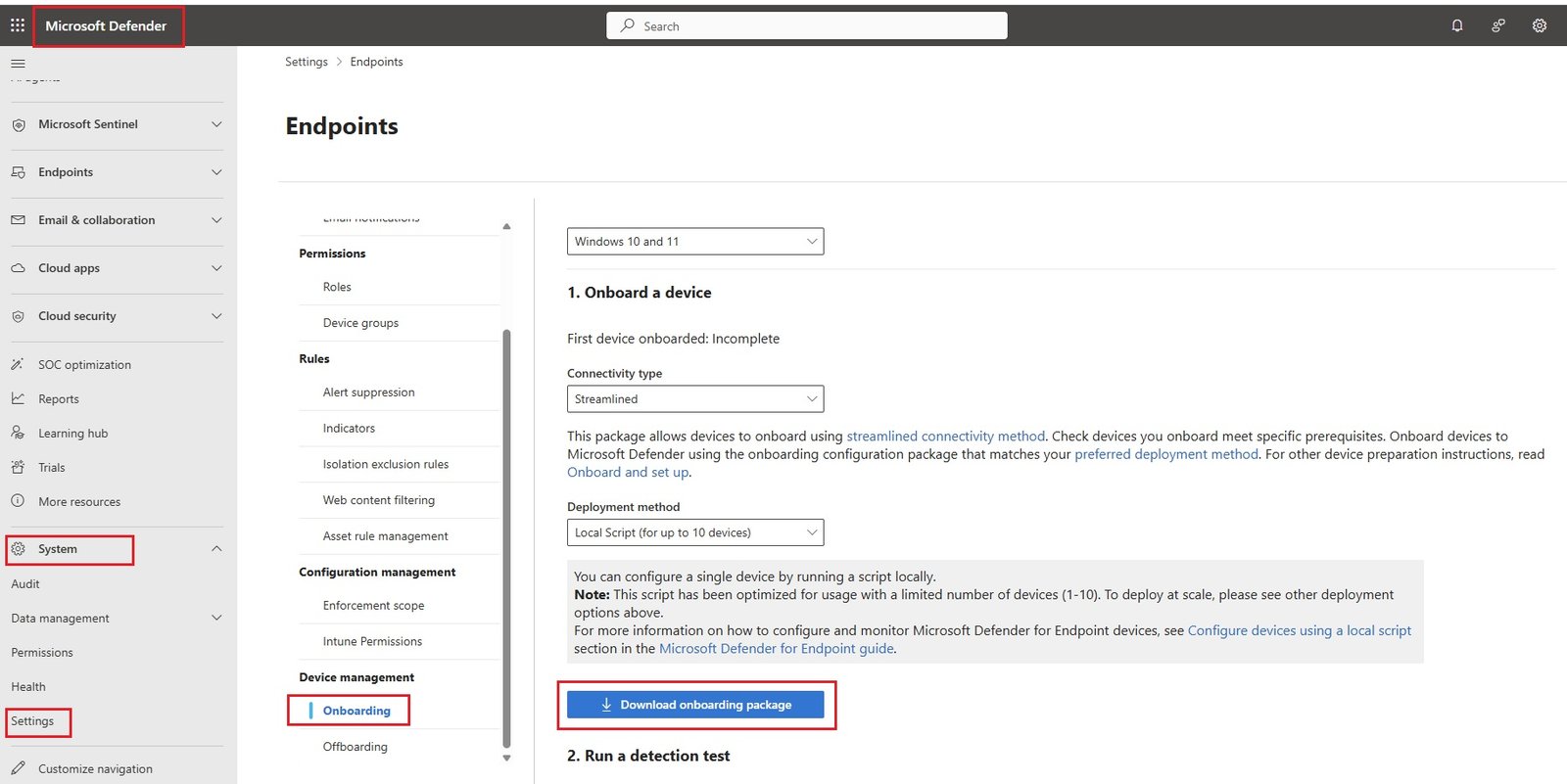Viewport: 1567px width, 784px height.
Task: Expand the Microsoft Sentinel section
Action: [216, 124]
